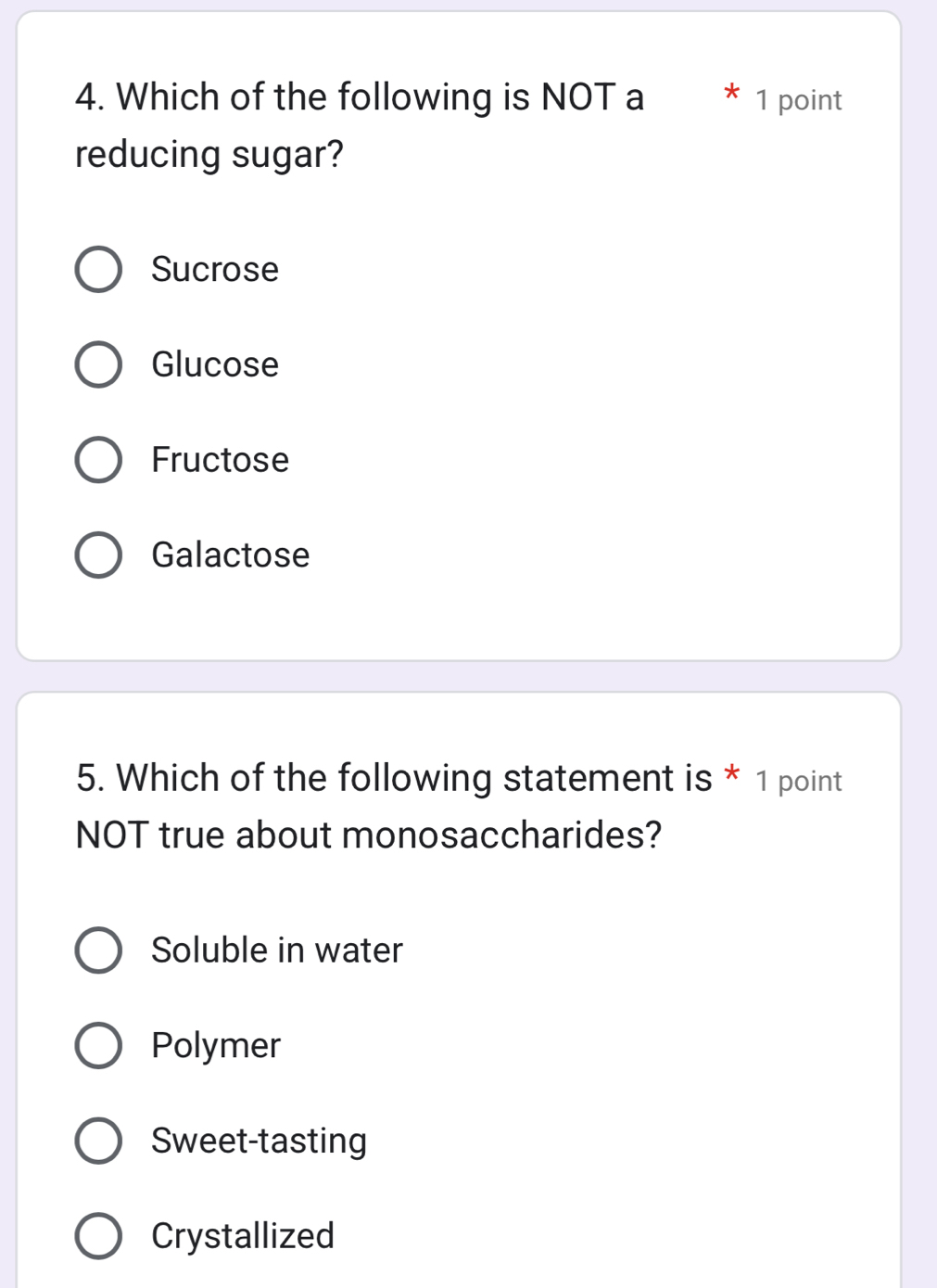
Task: Select the Crystallized radio button
Action: coord(98,1237)
